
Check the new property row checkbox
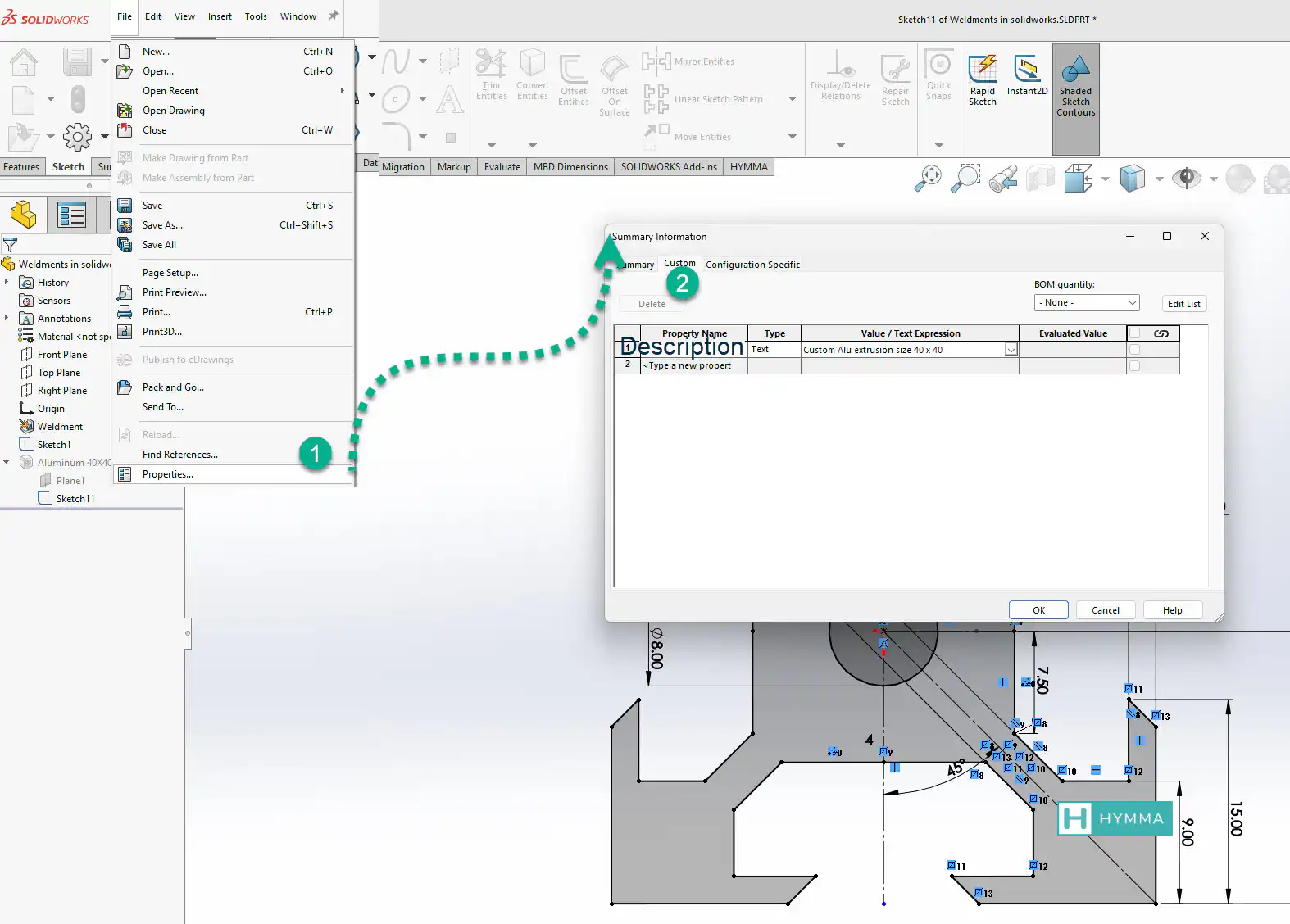coord(1135,366)
